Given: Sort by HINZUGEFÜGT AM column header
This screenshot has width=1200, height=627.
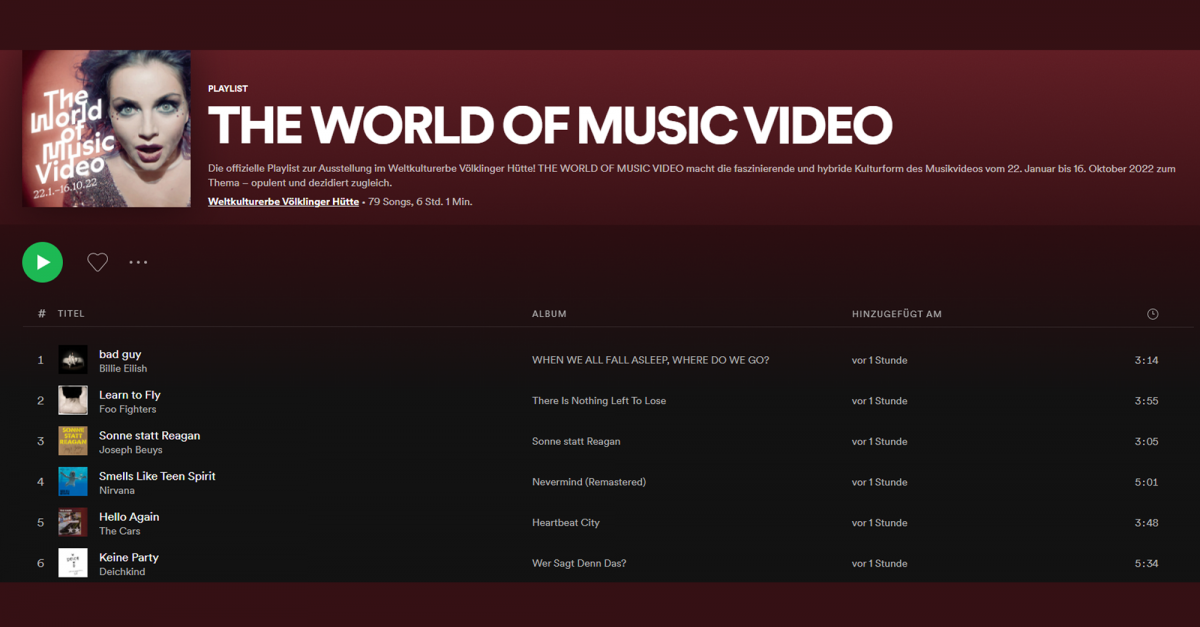Looking at the screenshot, I should pyautogui.click(x=898, y=313).
